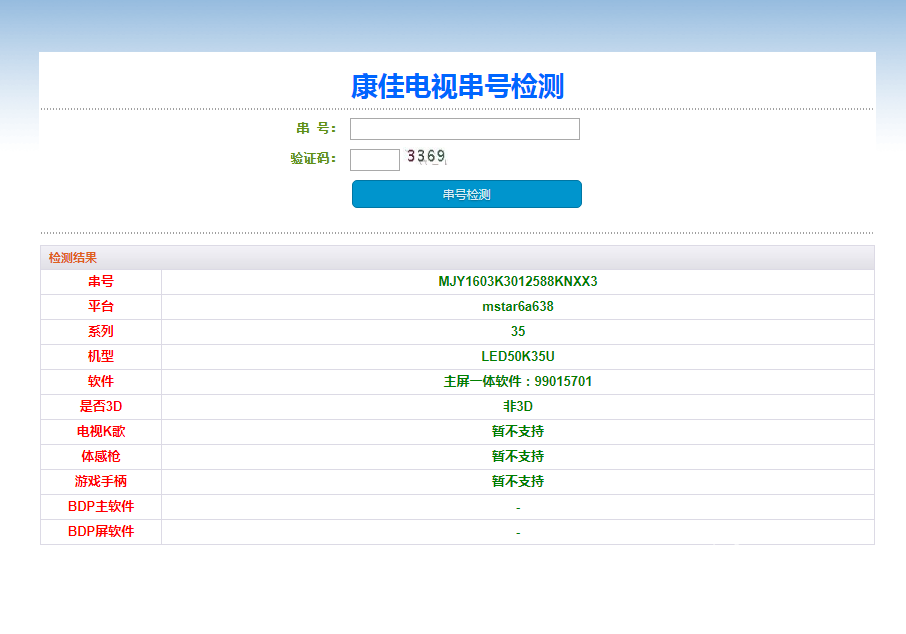Click the 系列 row label

tap(101, 331)
